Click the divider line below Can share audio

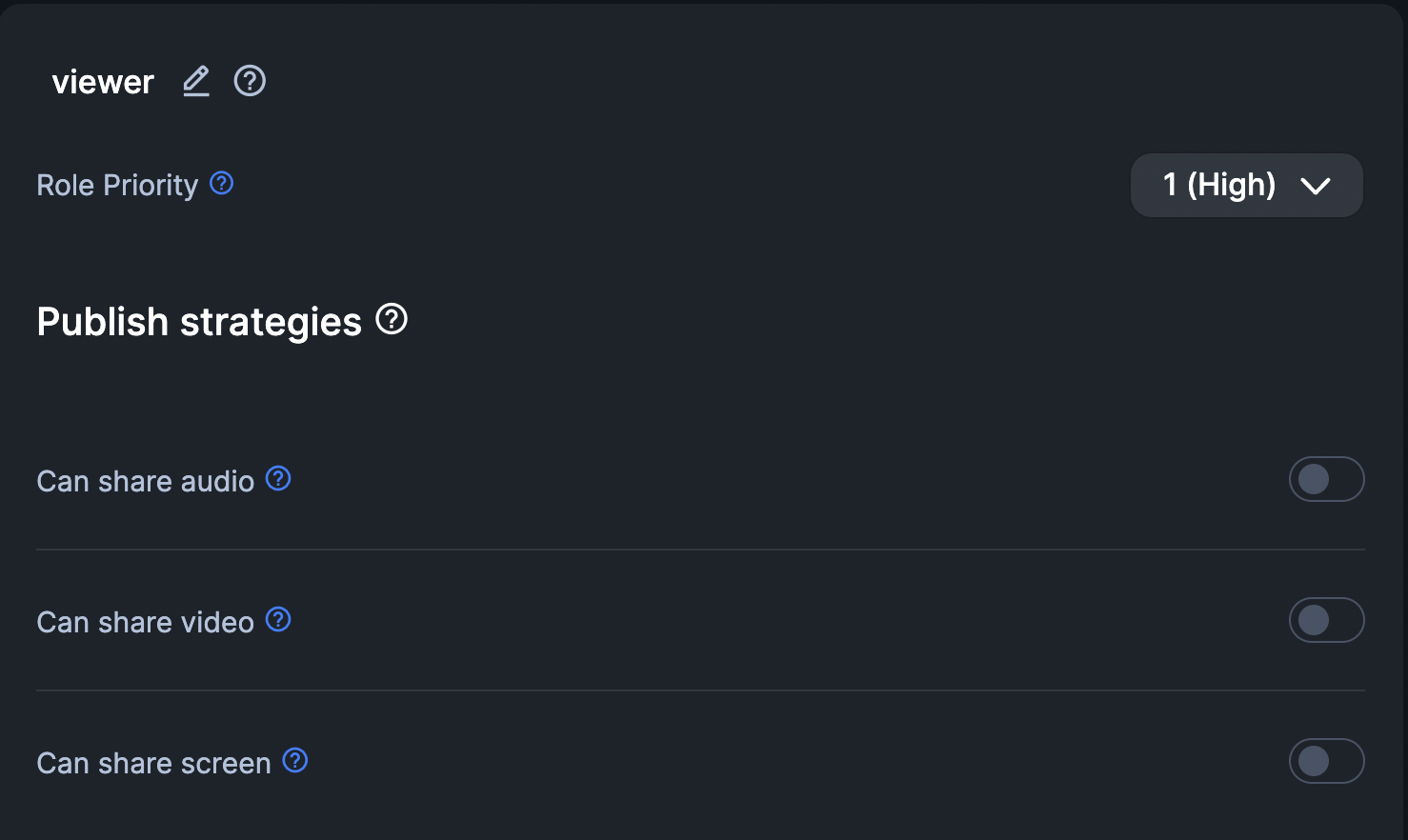pyautogui.click(x=700, y=550)
